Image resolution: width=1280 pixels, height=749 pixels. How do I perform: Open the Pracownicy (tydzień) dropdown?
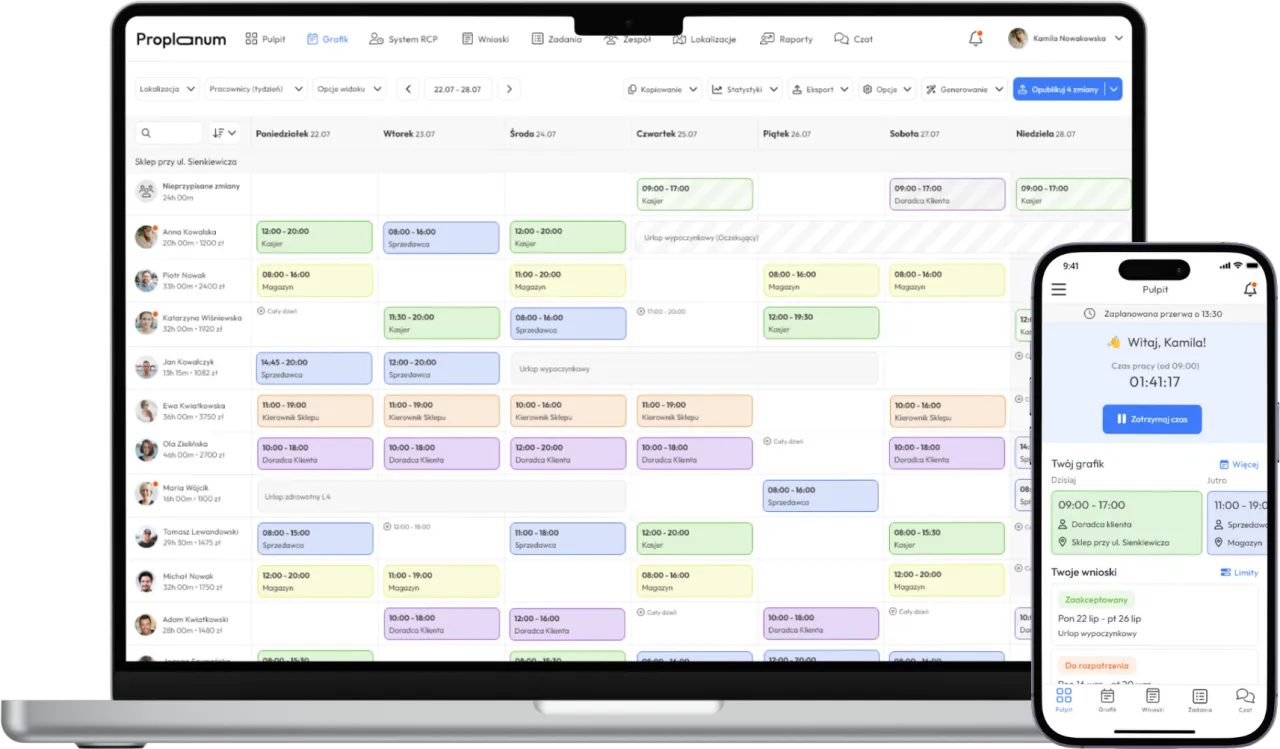[257, 89]
